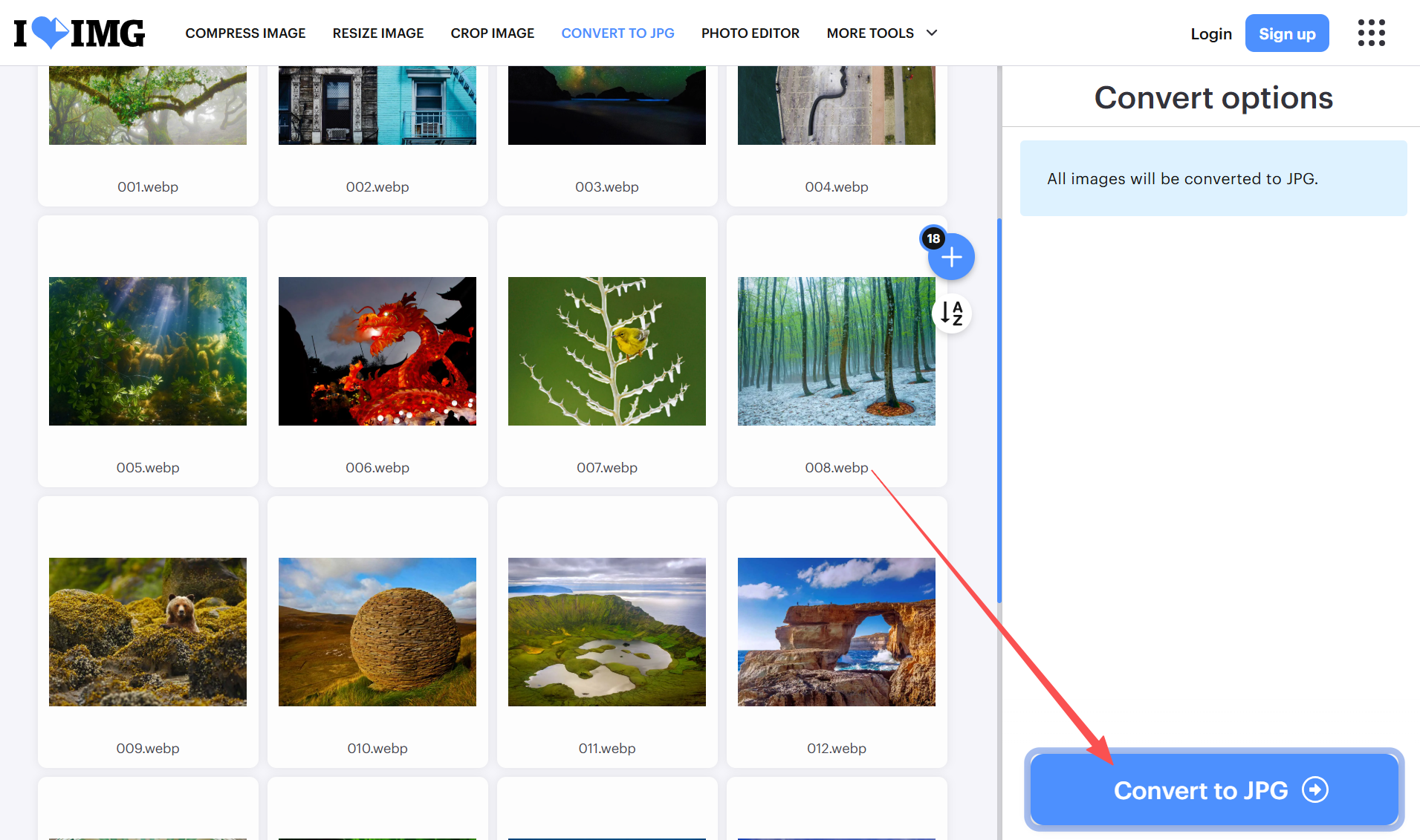Select the 010.webp stone sphere thumbnail
The height and width of the screenshot is (840, 1420).
coord(377,632)
